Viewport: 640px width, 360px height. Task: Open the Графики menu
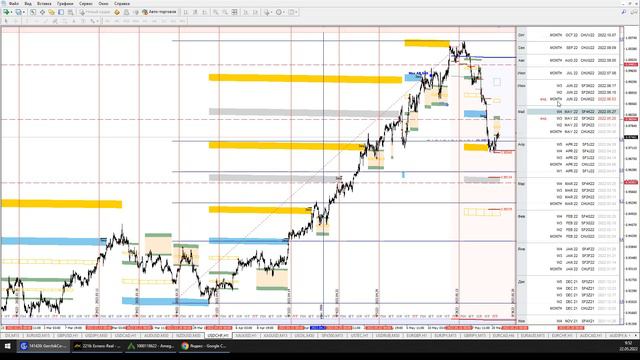tap(65, 3)
